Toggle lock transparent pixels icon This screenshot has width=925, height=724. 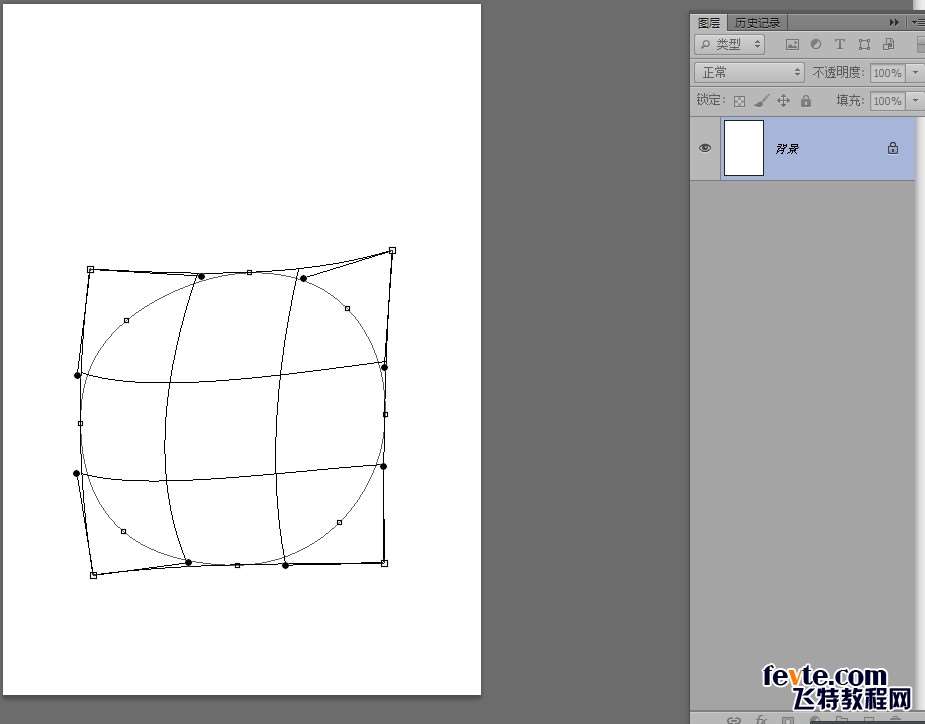click(x=739, y=101)
